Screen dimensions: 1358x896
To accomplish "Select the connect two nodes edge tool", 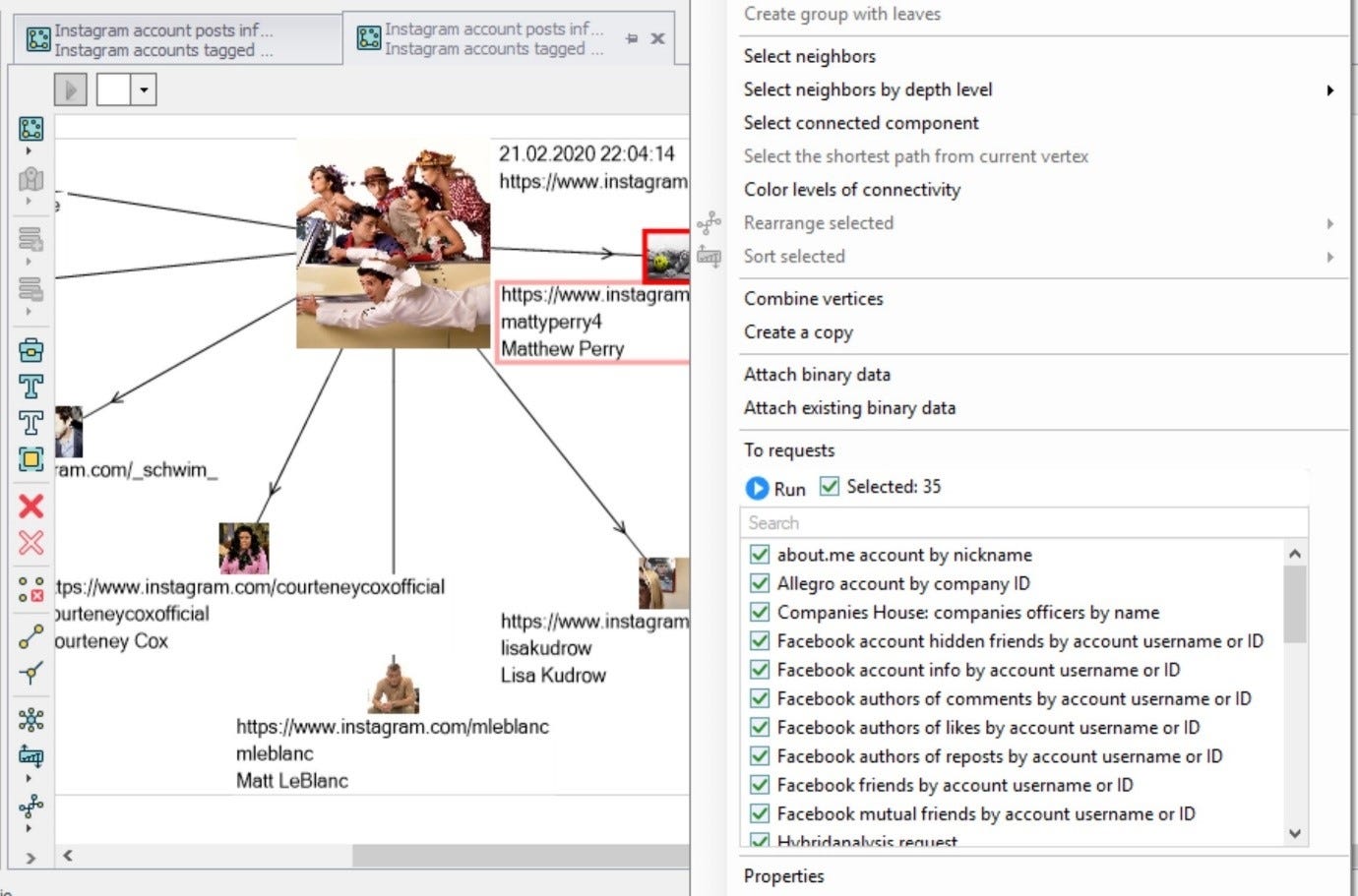I will (31, 636).
